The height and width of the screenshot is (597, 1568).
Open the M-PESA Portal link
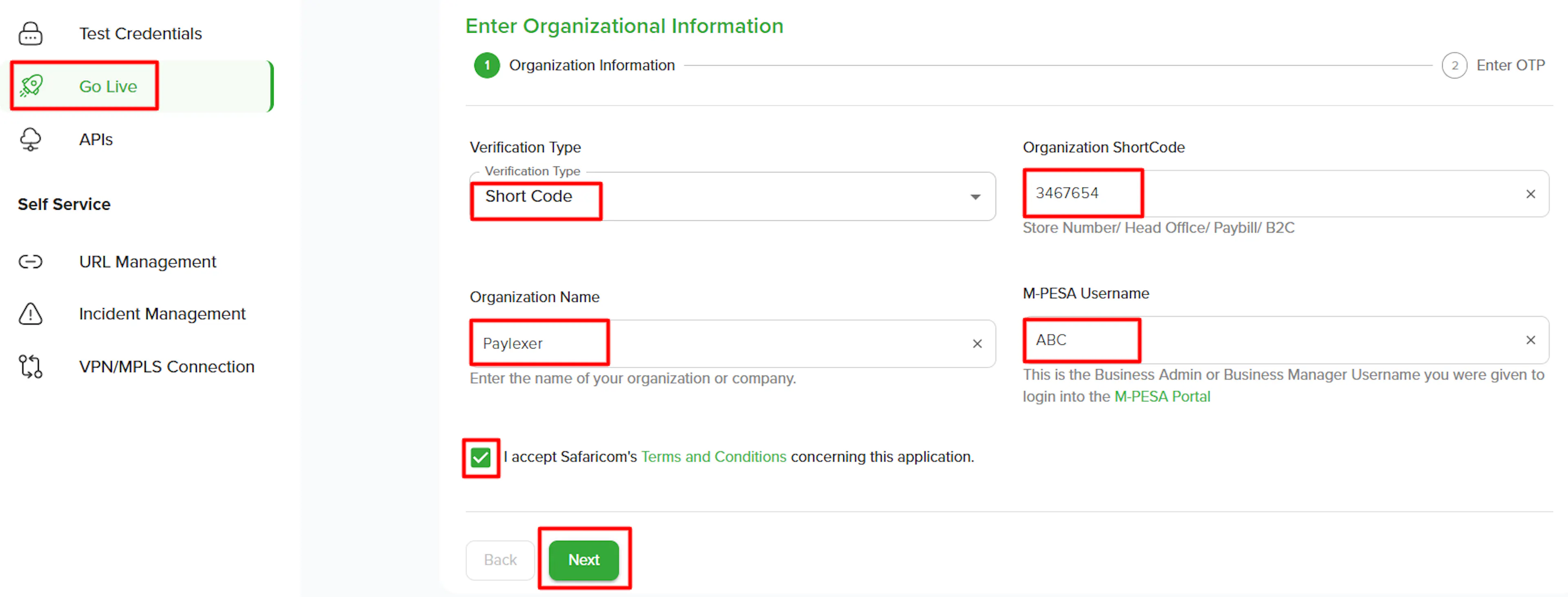click(1162, 397)
